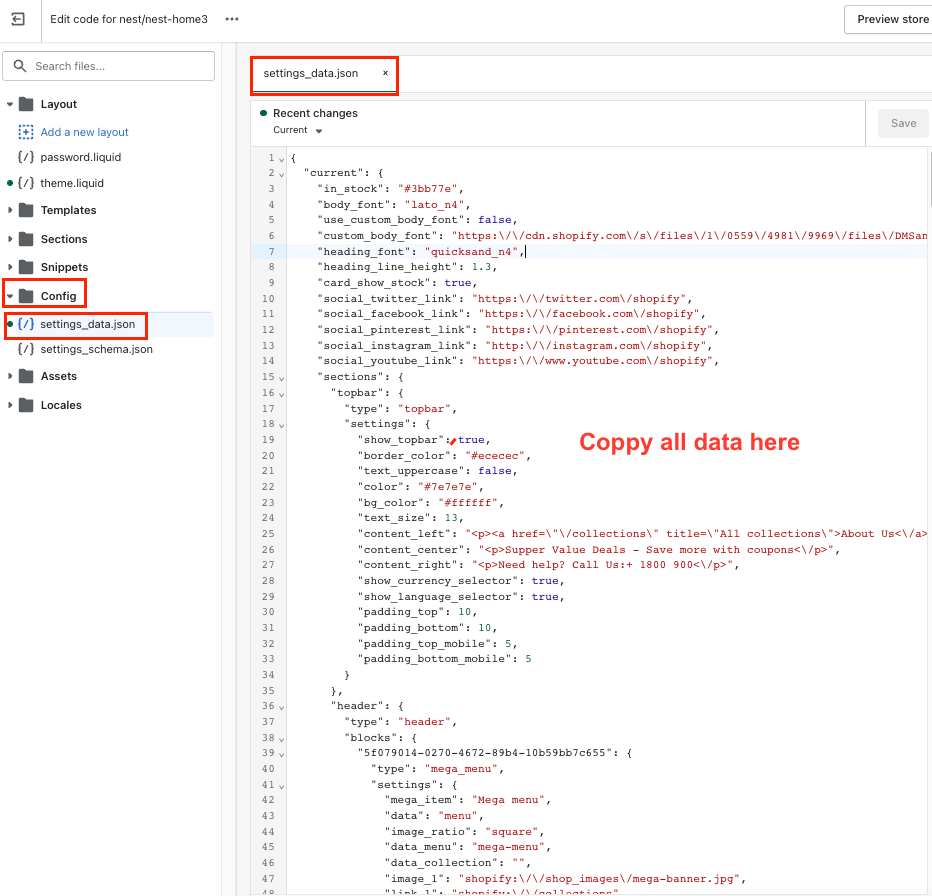This screenshot has height=896, width=932.
Task: Click Add a new layout link
Action: coord(84,132)
